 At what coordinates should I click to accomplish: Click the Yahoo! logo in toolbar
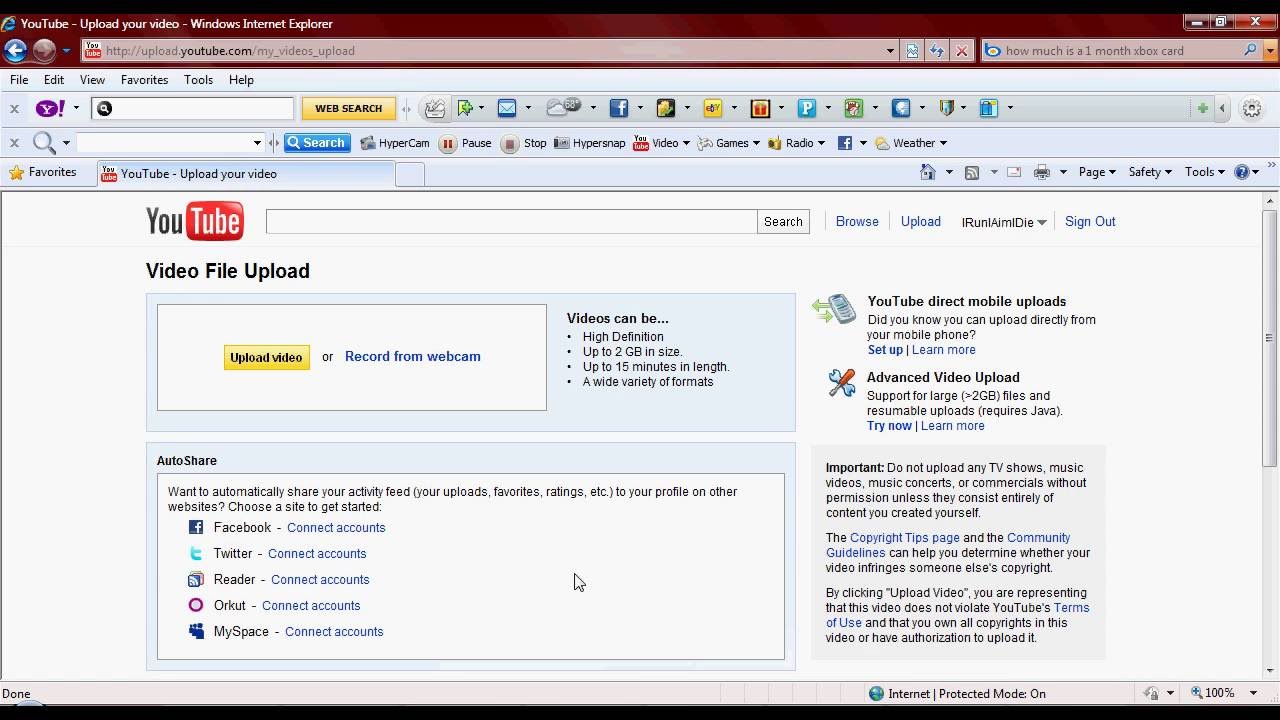[50, 108]
